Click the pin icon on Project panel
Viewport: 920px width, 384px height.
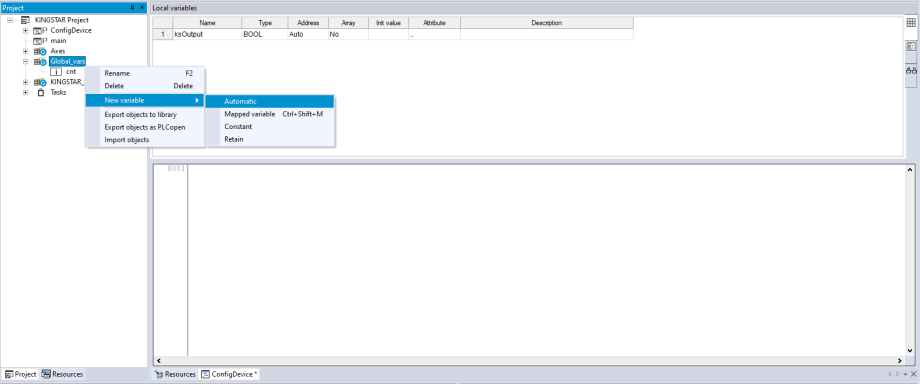(x=132, y=7)
